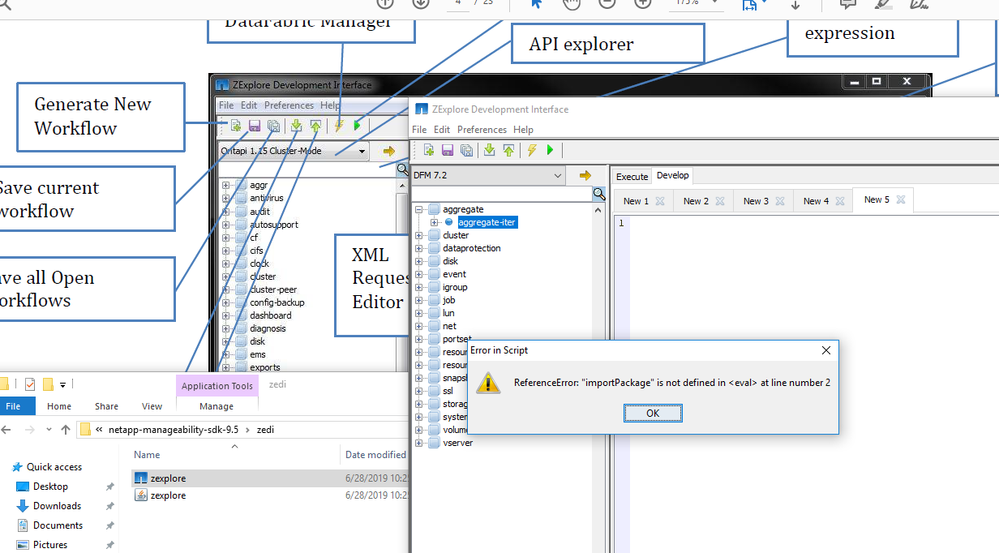Click the Java zexplore jar file icon in Explorer
999x553 pixels.
(141, 495)
